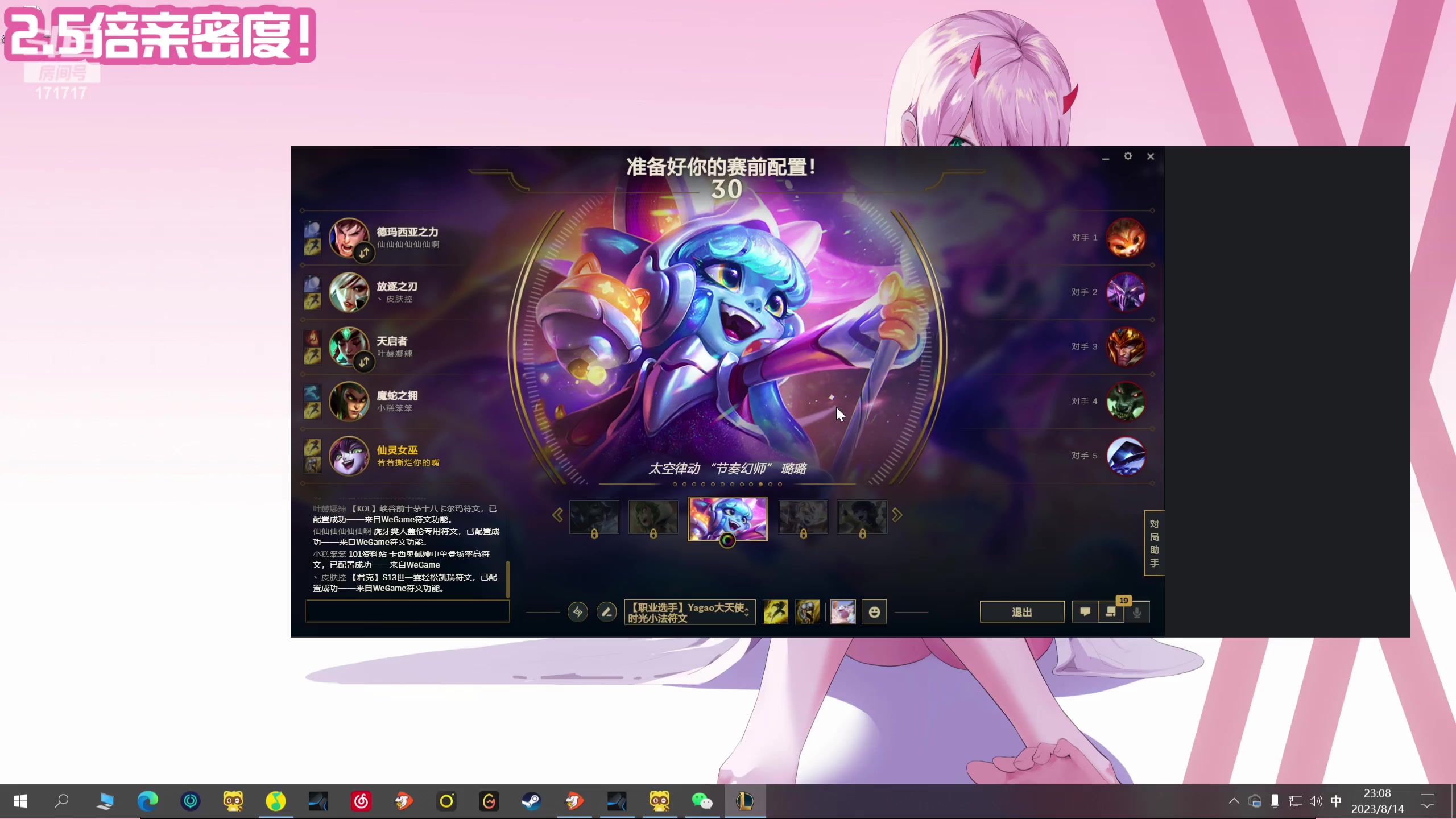Toggle the microphone mute button
This screenshot has width=1456, height=819.
pos(1137,612)
